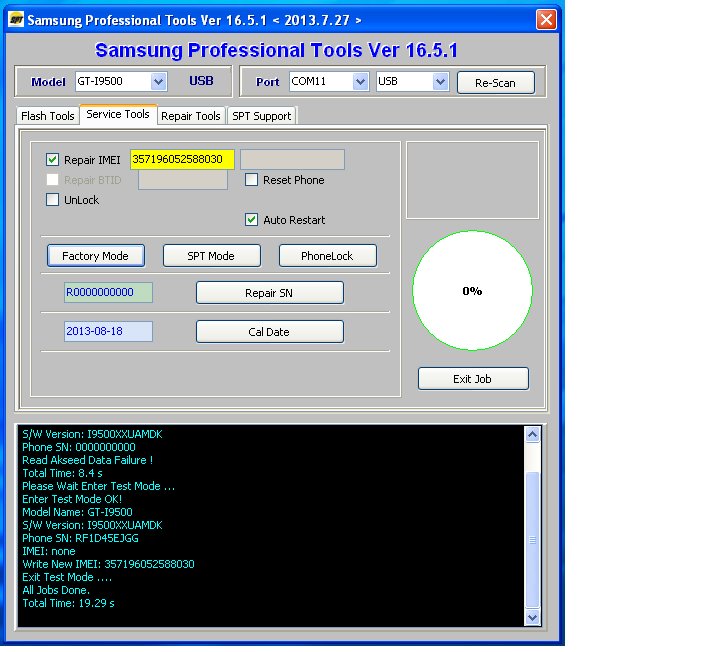Open the Model GT-I9500 dropdown
This screenshot has width=702, height=652.
(158, 82)
